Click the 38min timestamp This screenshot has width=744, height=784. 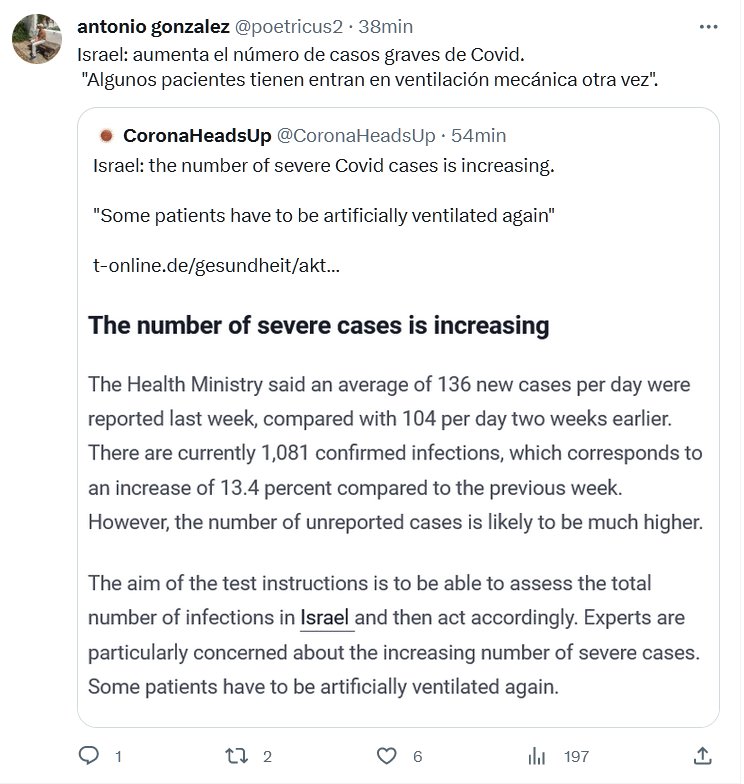(384, 26)
